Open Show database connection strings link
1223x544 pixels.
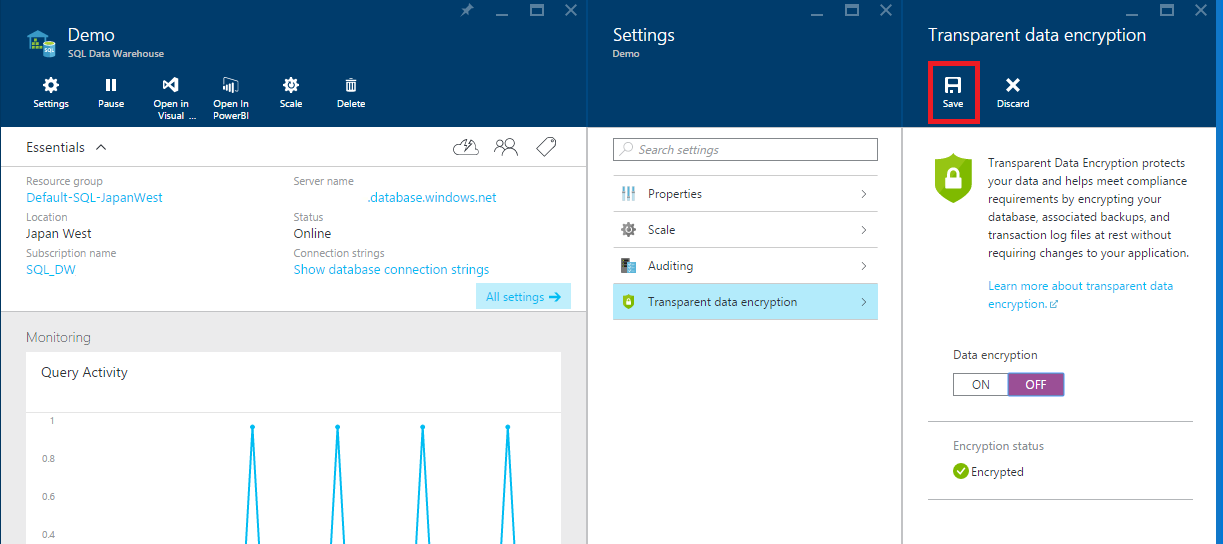tap(391, 270)
